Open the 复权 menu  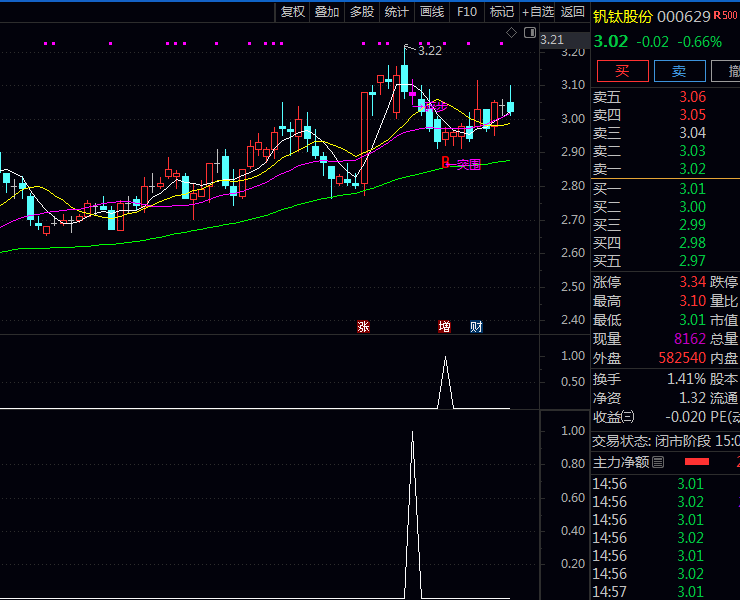coord(292,12)
